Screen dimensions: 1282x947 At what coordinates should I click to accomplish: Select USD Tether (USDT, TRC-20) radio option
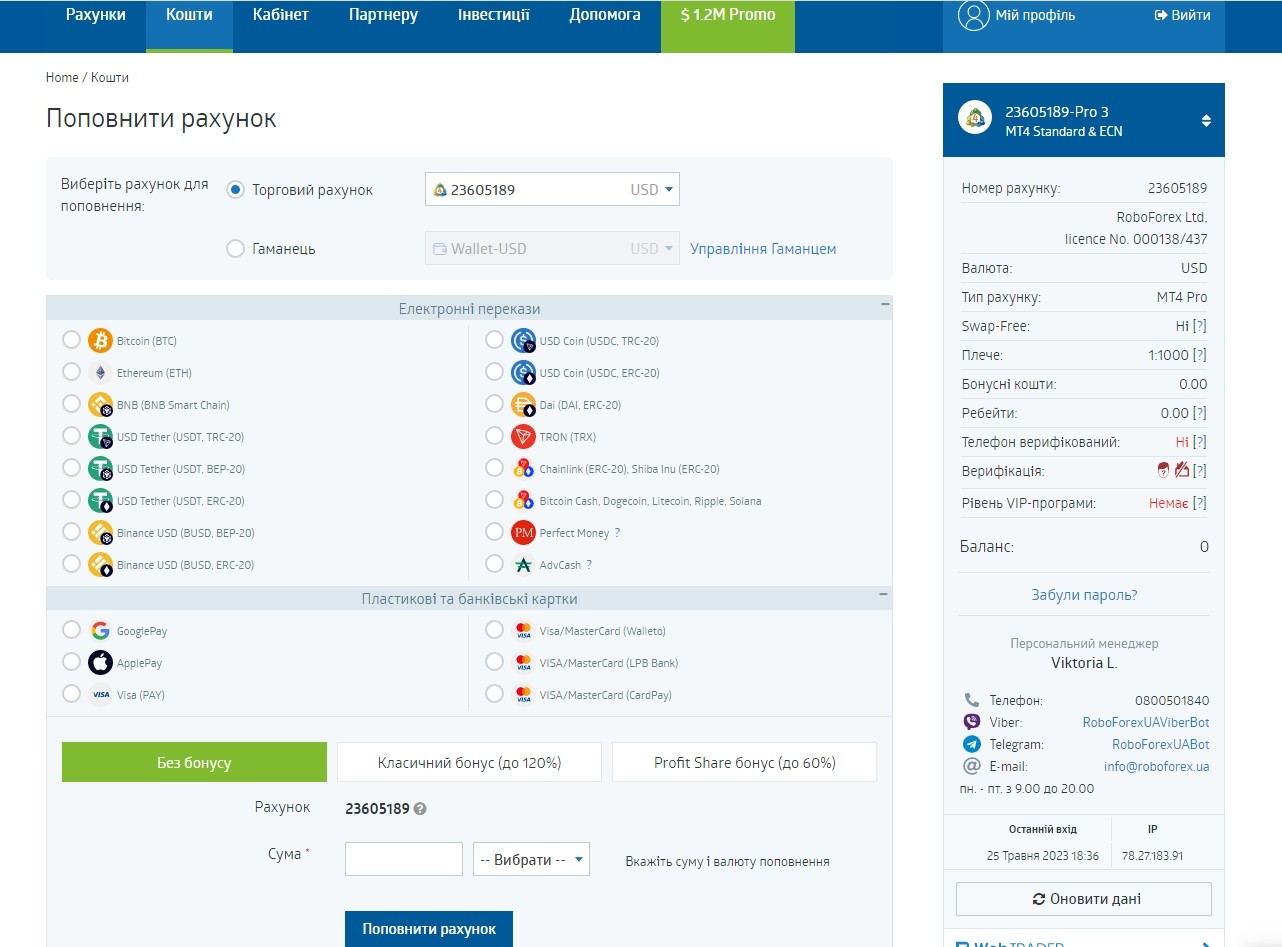click(x=71, y=436)
